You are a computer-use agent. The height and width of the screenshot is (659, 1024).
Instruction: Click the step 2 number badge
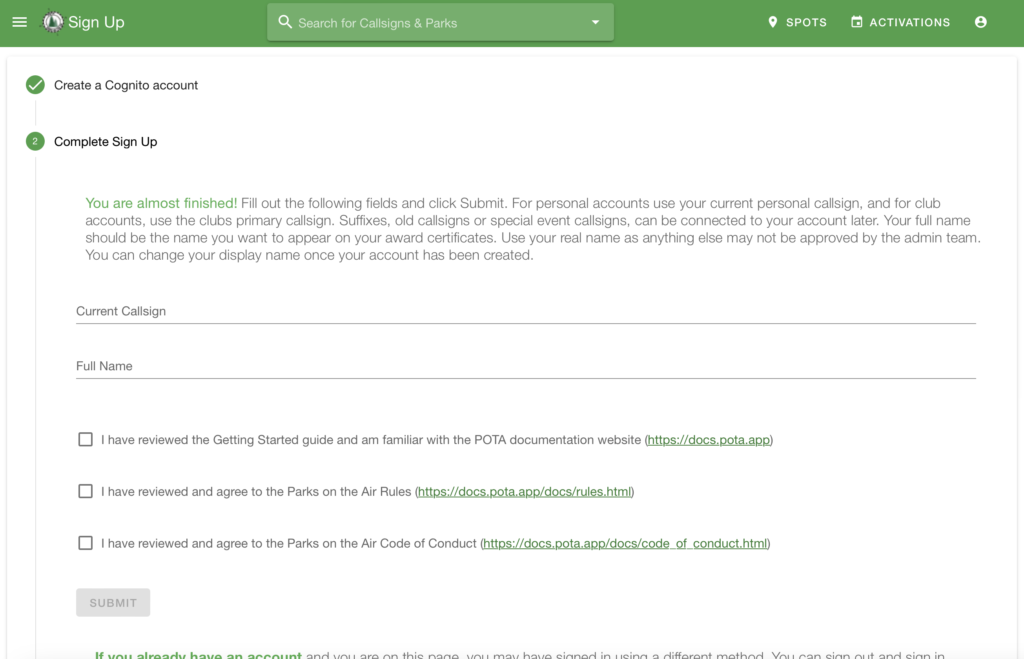point(35,142)
